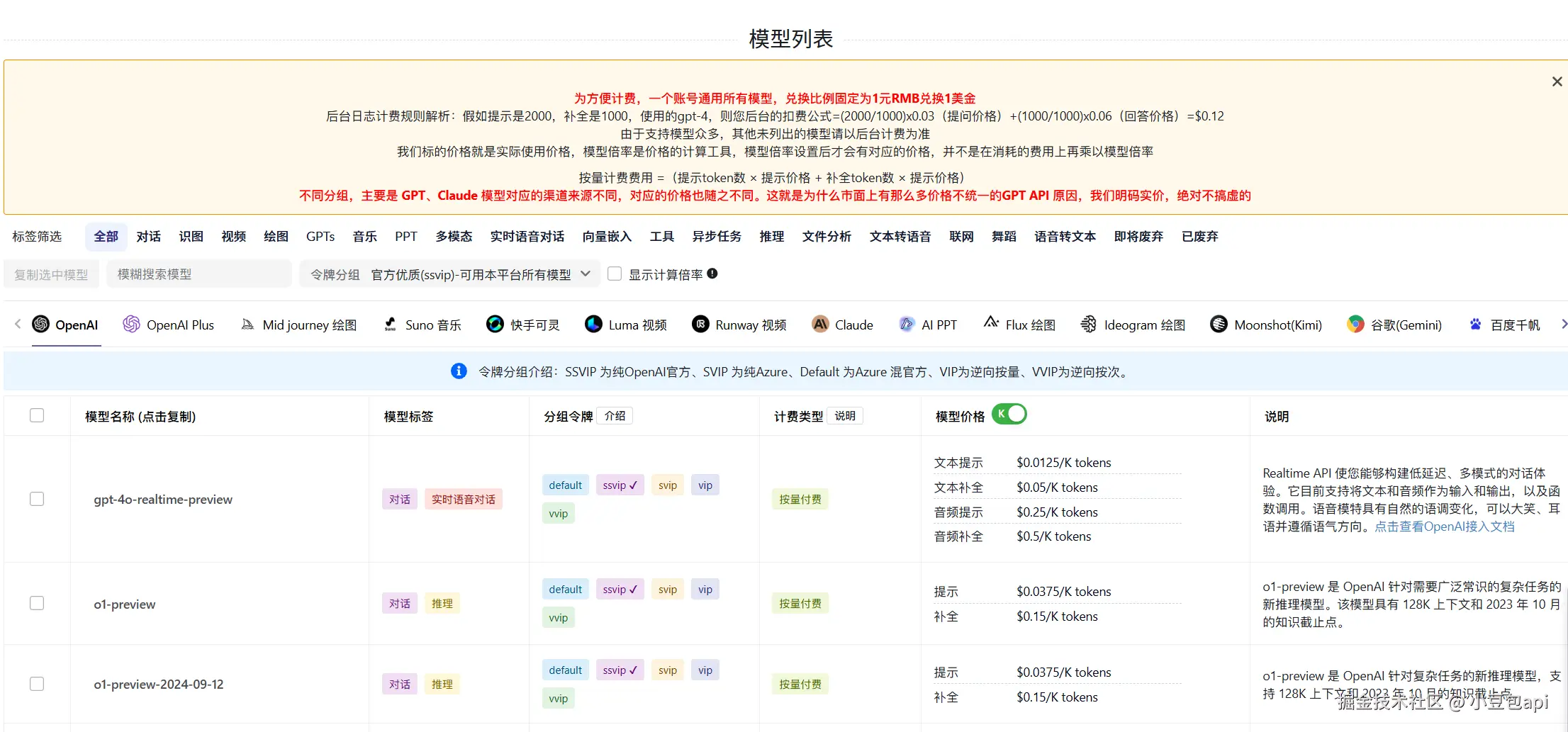The height and width of the screenshot is (732, 1568).
Task: Select the 全部 tag filter
Action: 106,237
